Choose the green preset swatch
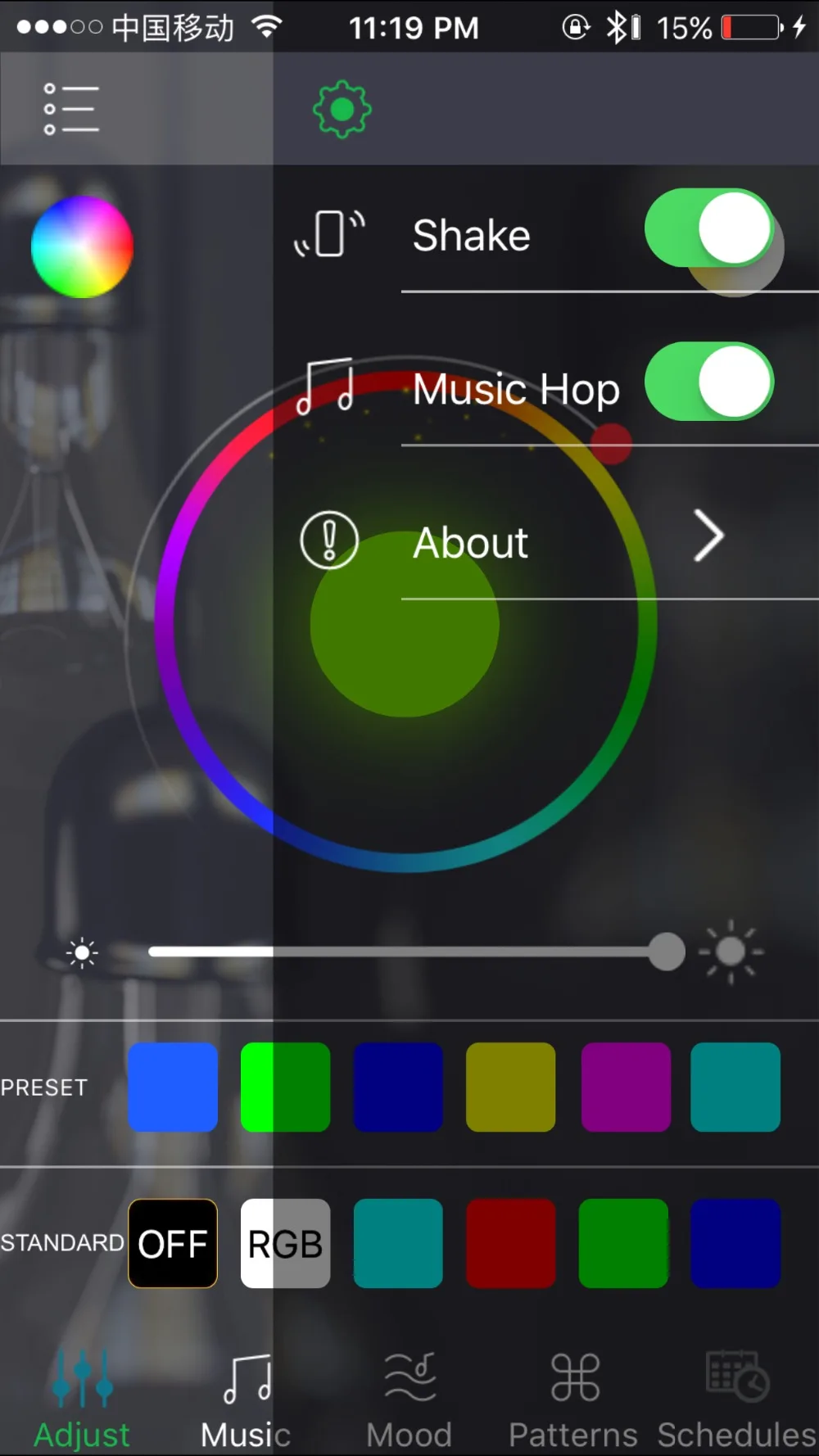Viewport: 819px width, 1456px height. click(285, 1087)
